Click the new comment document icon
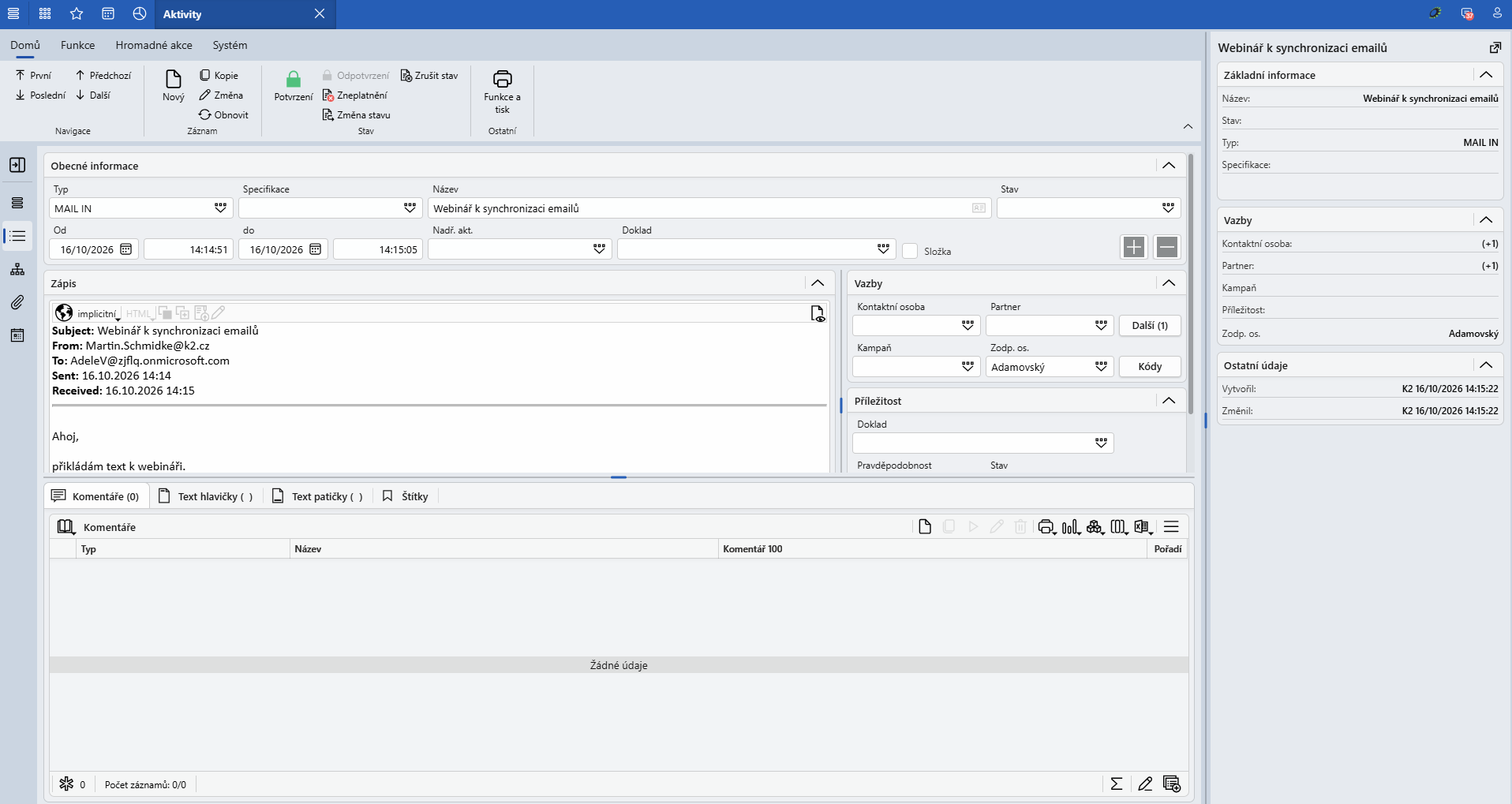The image size is (1512, 804). pos(925,526)
